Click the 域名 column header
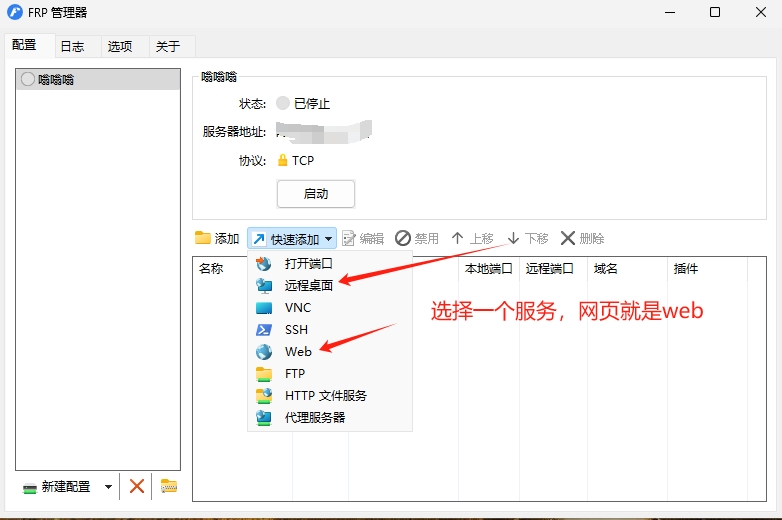The height and width of the screenshot is (520, 782). coord(606,269)
